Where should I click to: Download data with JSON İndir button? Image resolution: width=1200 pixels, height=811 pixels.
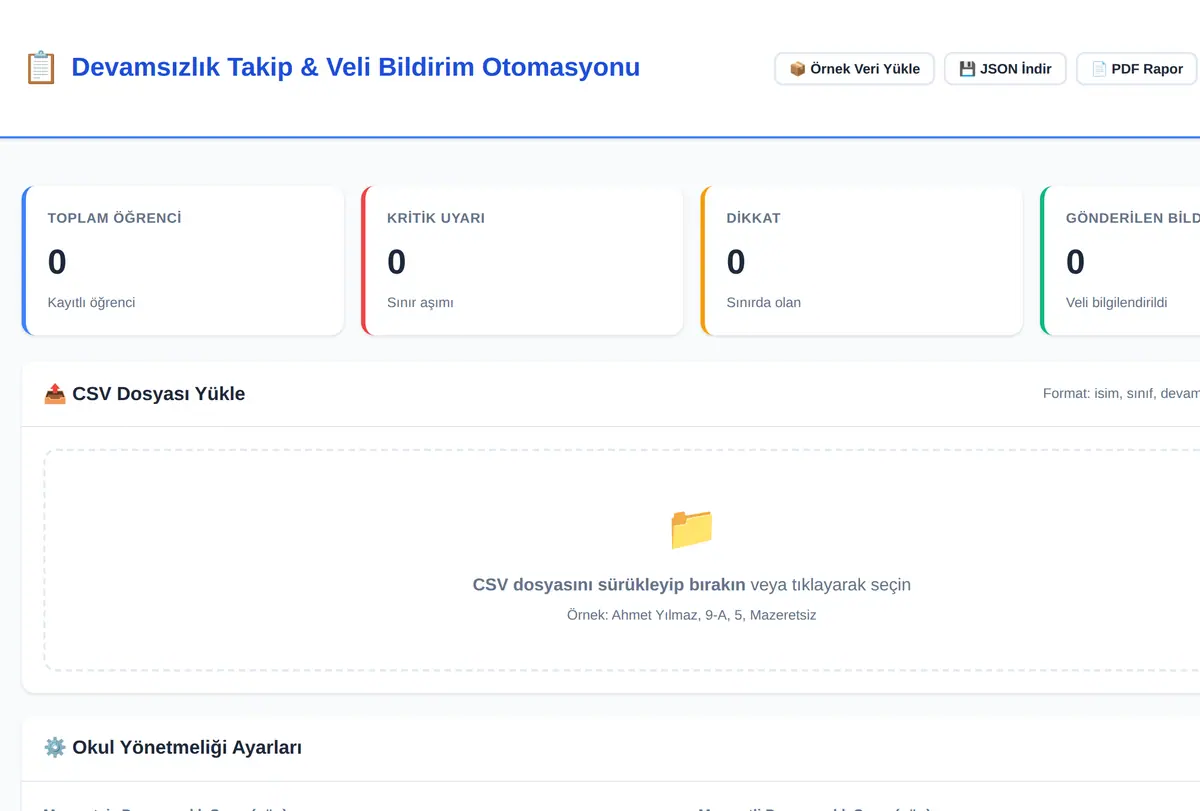(1005, 69)
